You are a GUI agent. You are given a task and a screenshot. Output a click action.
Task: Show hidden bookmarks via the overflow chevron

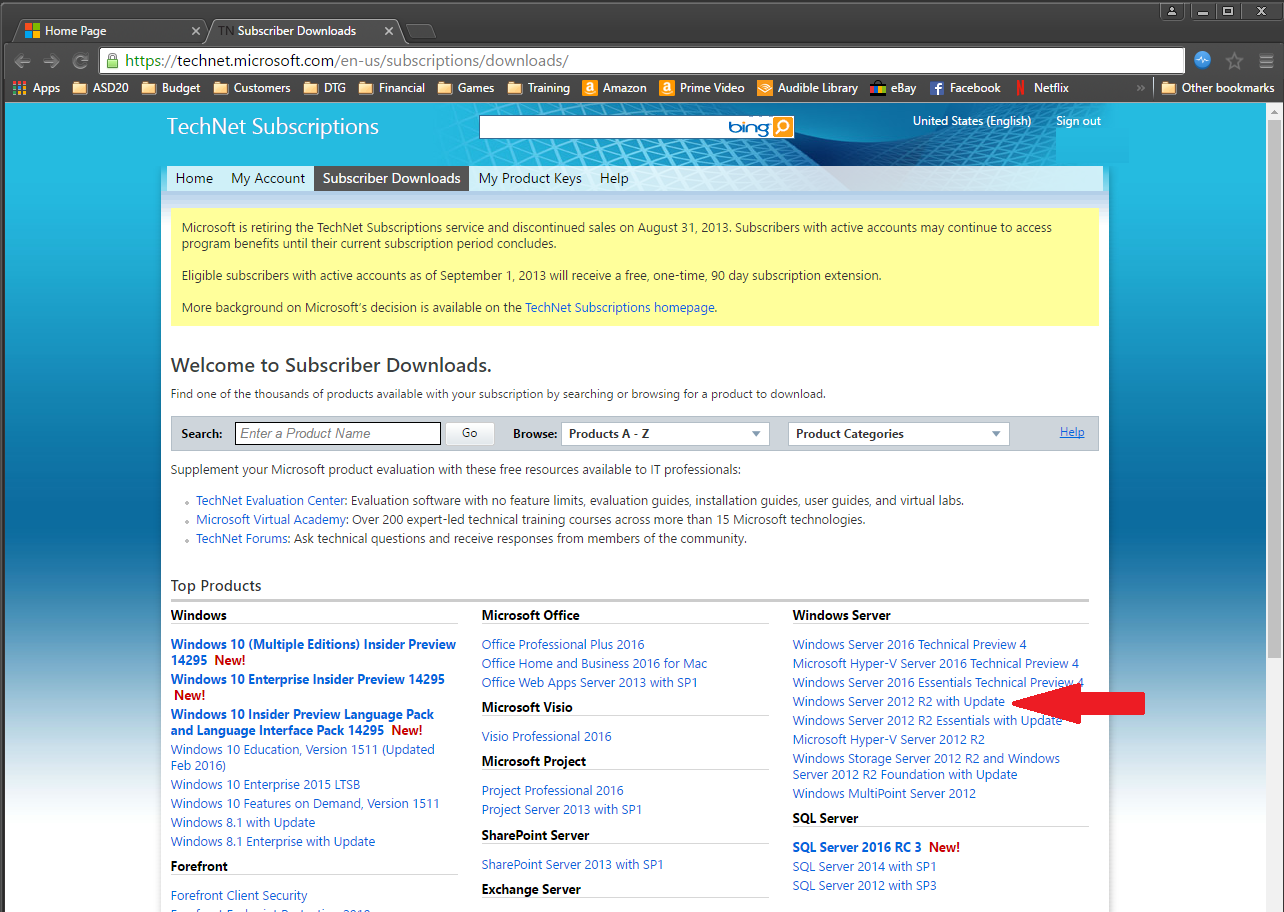coord(1141,88)
